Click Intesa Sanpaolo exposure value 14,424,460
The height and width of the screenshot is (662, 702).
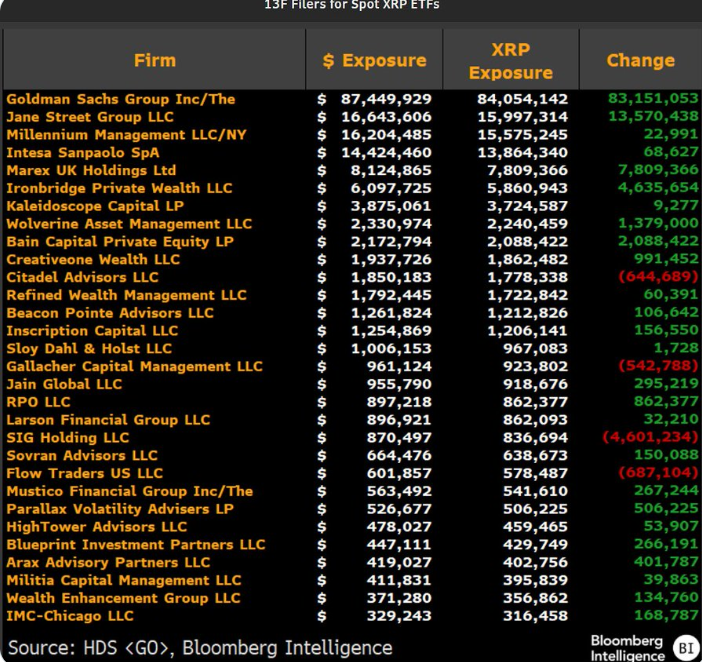pyautogui.click(x=386, y=153)
